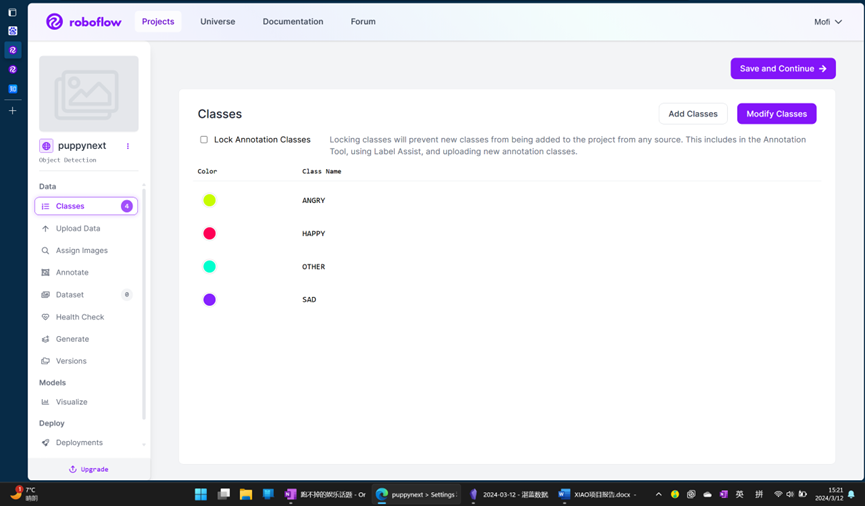The height and width of the screenshot is (506, 865).
Task: Click the purple SAD color swatch
Action: (209, 300)
